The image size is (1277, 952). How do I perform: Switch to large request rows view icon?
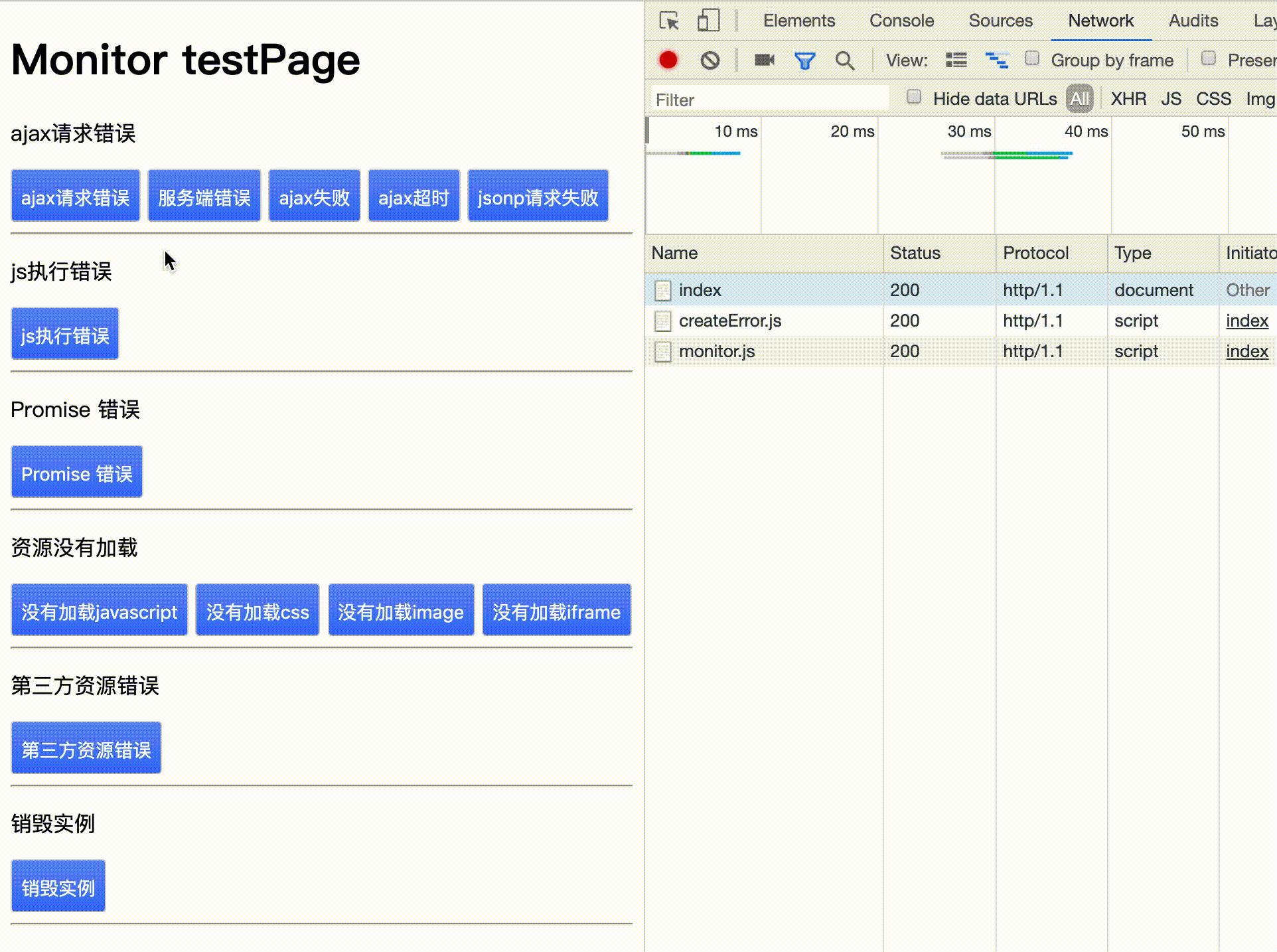(956, 60)
